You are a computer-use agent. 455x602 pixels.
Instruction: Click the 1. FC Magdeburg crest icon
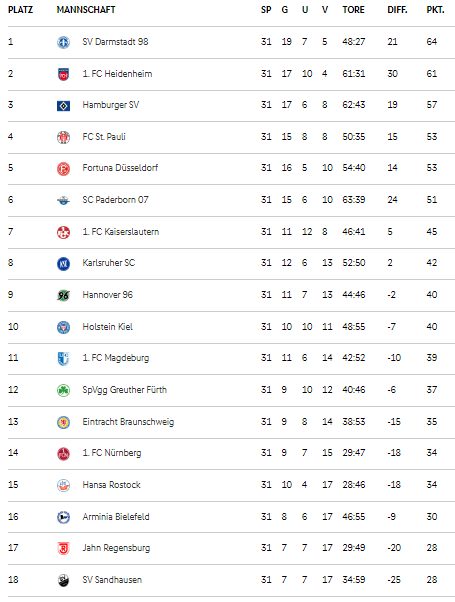coord(63,358)
